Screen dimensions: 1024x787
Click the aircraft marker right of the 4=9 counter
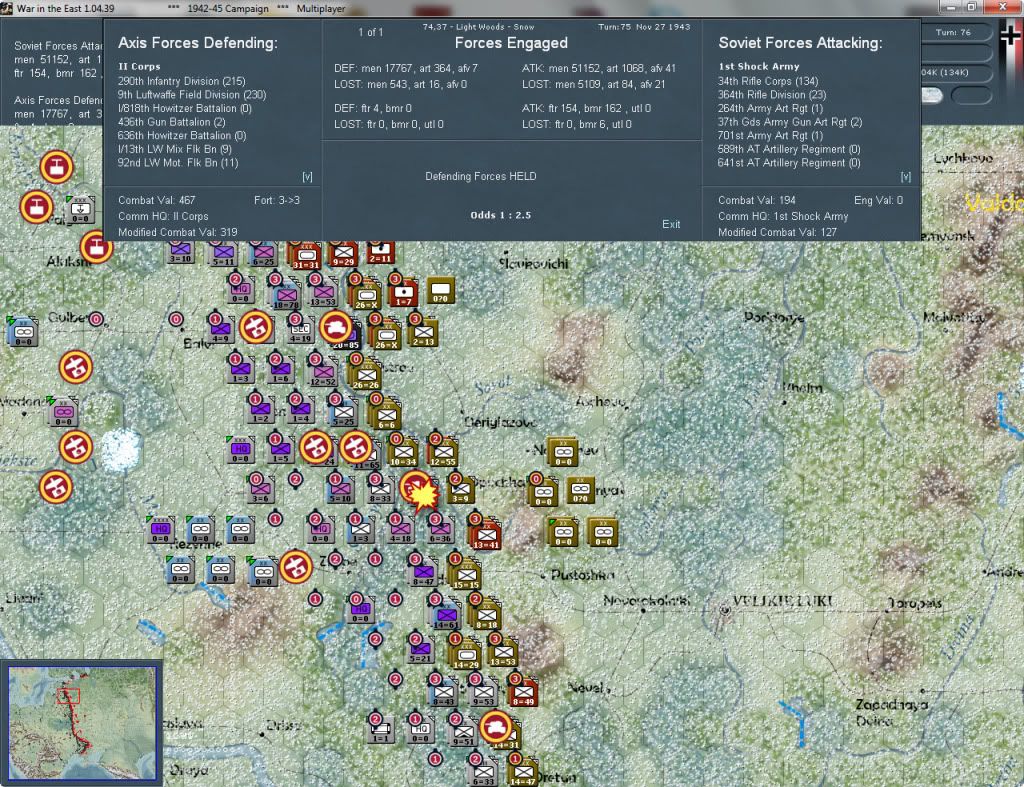pos(256,327)
